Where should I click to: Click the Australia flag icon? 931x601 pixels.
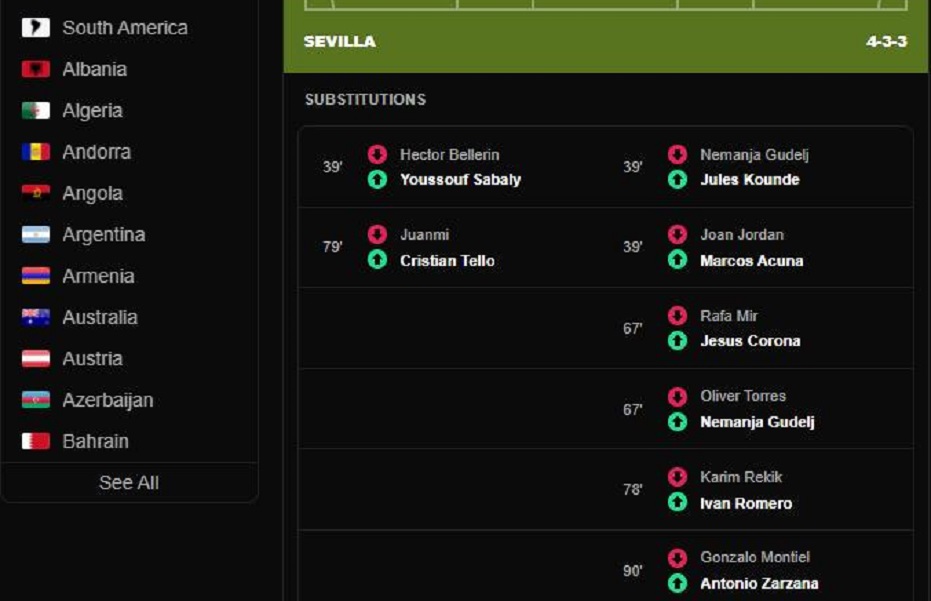36,317
